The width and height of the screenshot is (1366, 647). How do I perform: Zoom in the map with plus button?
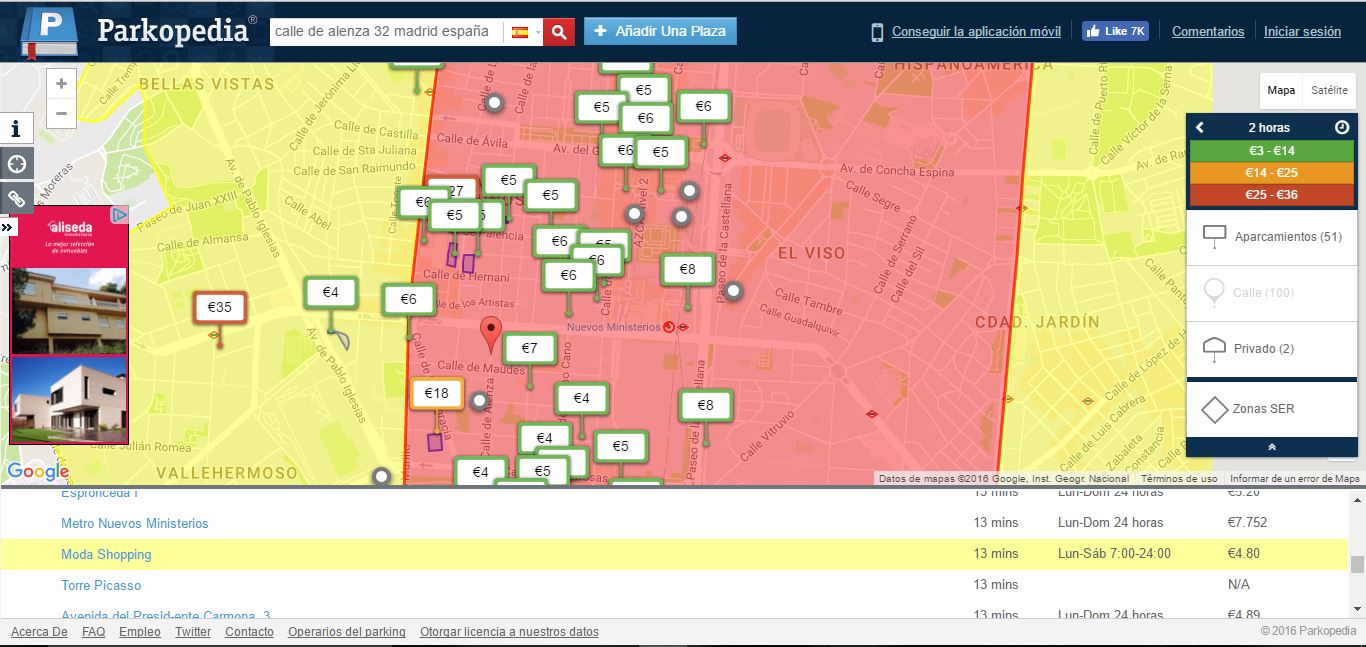point(61,84)
